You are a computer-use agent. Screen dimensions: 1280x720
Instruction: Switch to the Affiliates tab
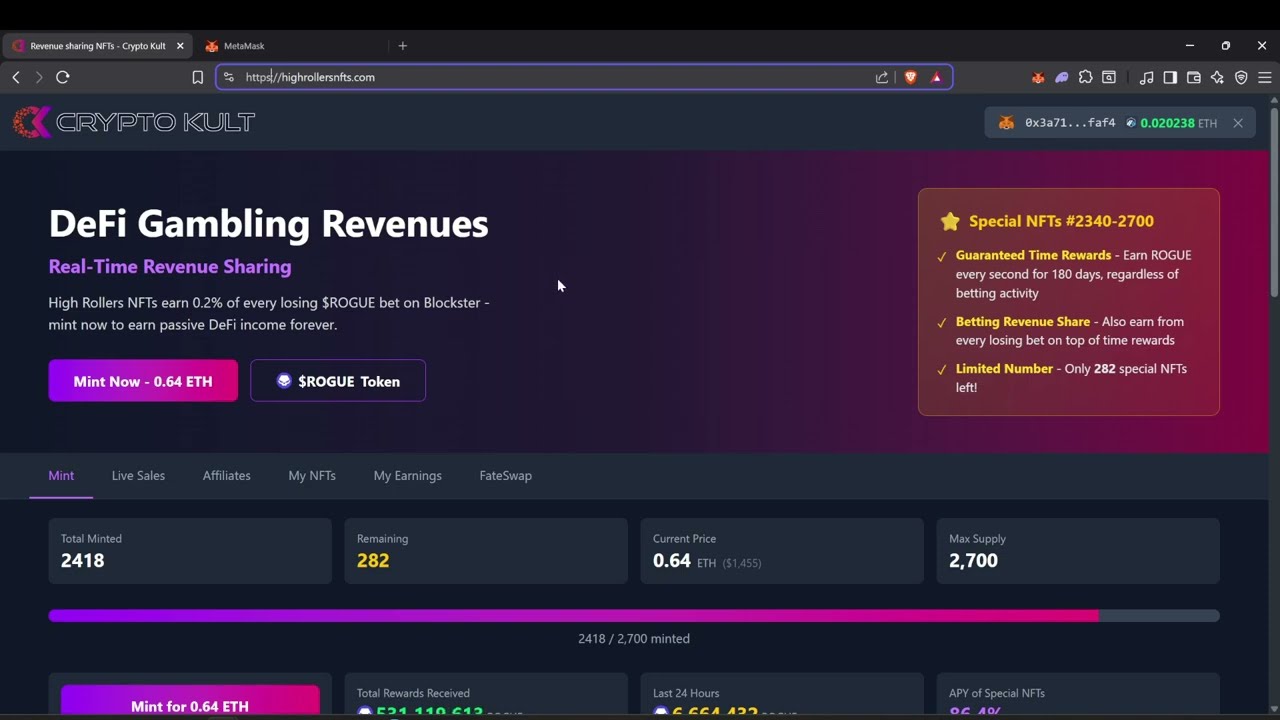pyautogui.click(x=227, y=476)
